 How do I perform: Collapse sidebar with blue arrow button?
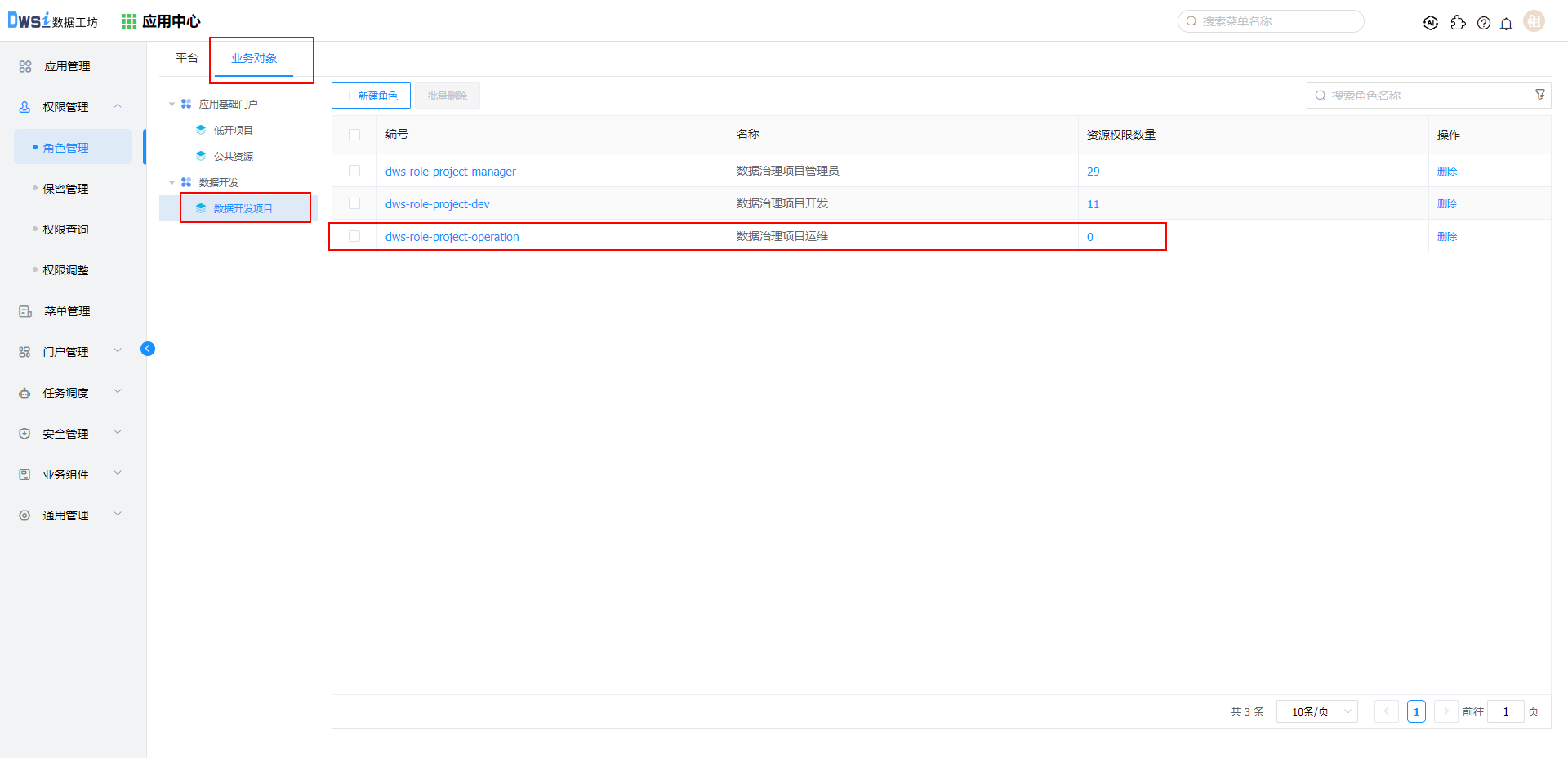pyautogui.click(x=148, y=349)
